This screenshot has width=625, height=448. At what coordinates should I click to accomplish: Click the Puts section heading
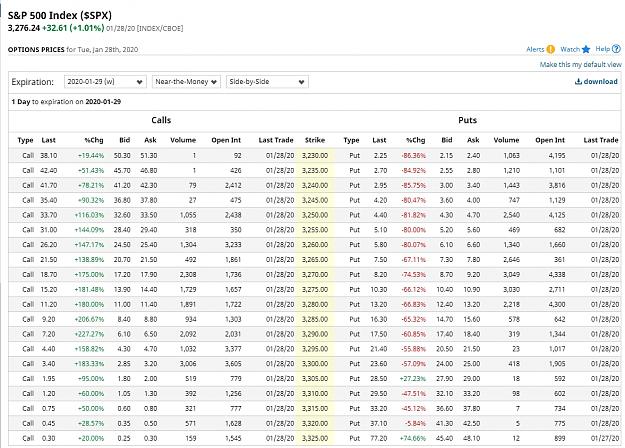point(468,120)
